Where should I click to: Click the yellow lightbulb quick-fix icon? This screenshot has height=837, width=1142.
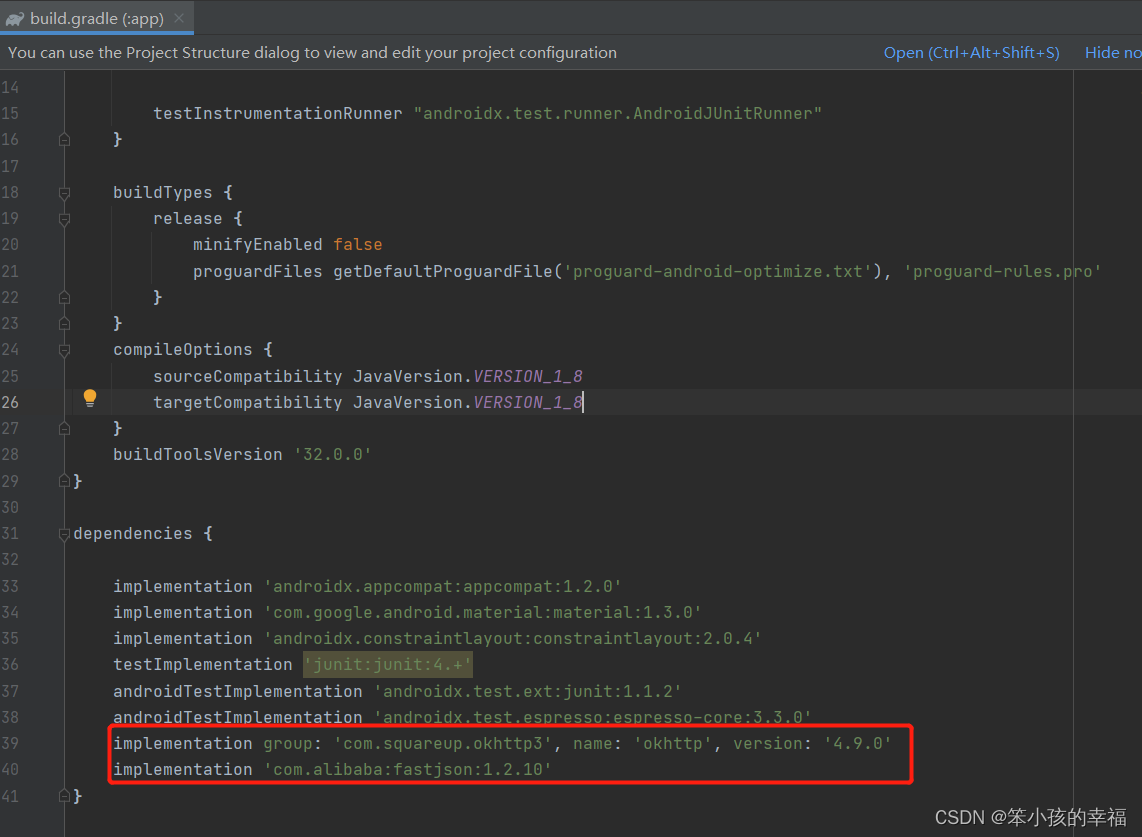pyautogui.click(x=90, y=398)
